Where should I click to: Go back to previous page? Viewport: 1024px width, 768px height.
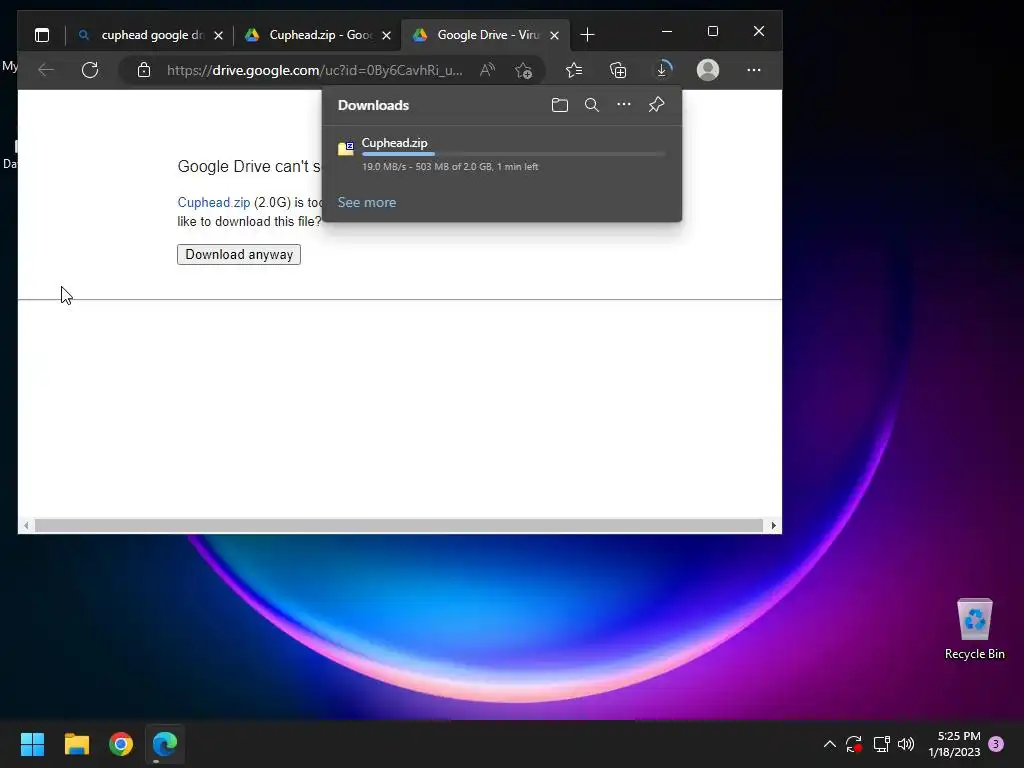click(x=46, y=70)
